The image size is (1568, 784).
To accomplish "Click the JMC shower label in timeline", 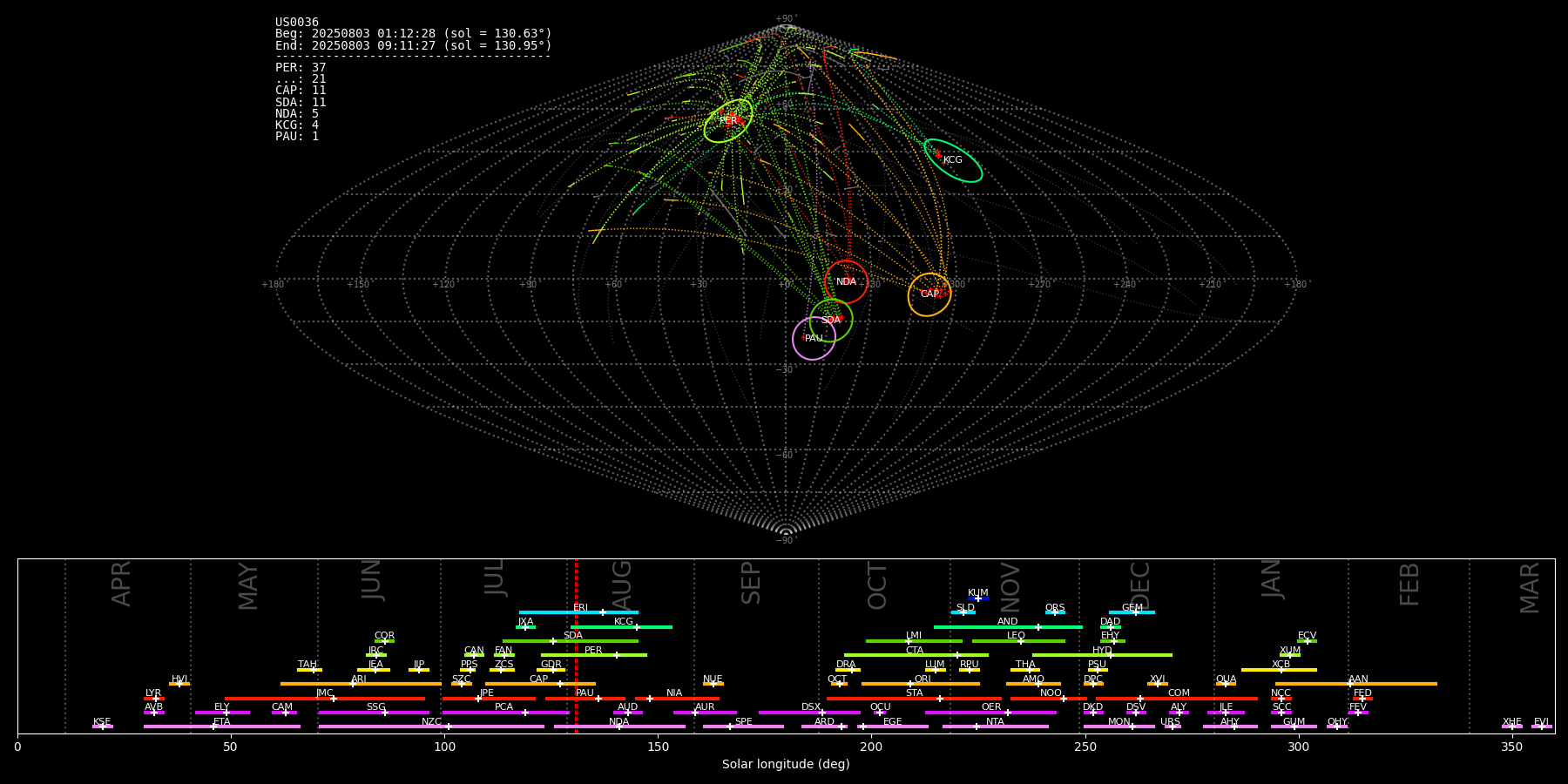I will pos(325,693).
